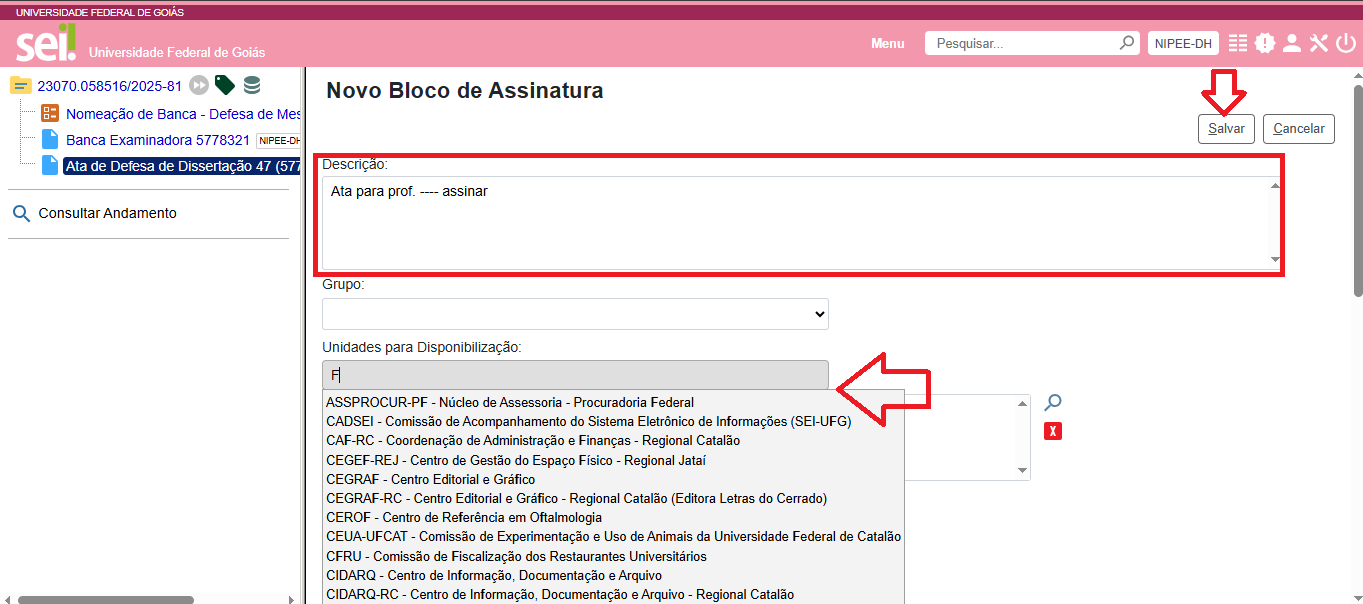Click the green tag icon beside process number
The image size is (1363, 604).
tap(224, 85)
